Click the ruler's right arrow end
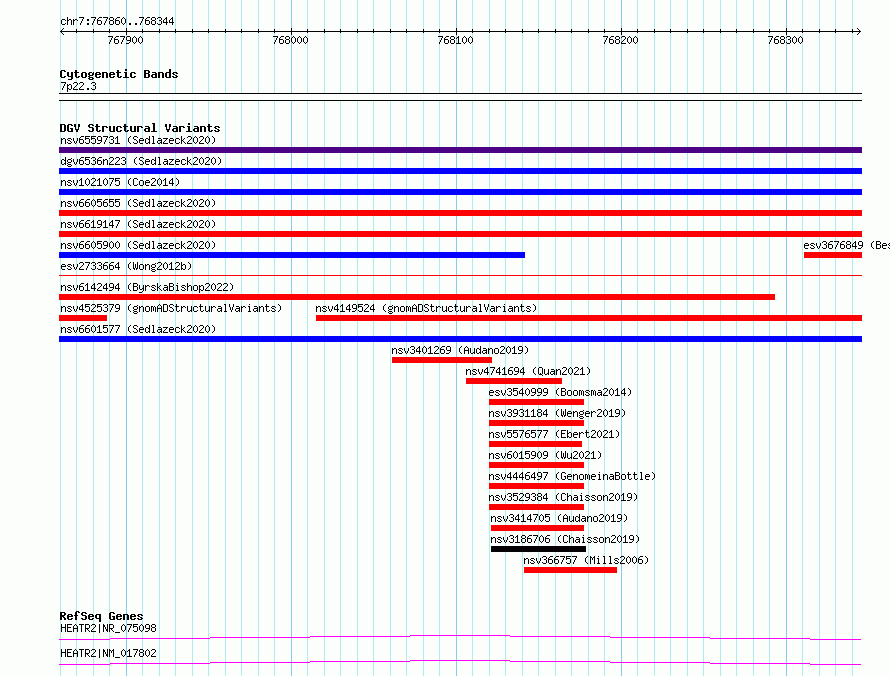The image size is (890, 676). 858,31
